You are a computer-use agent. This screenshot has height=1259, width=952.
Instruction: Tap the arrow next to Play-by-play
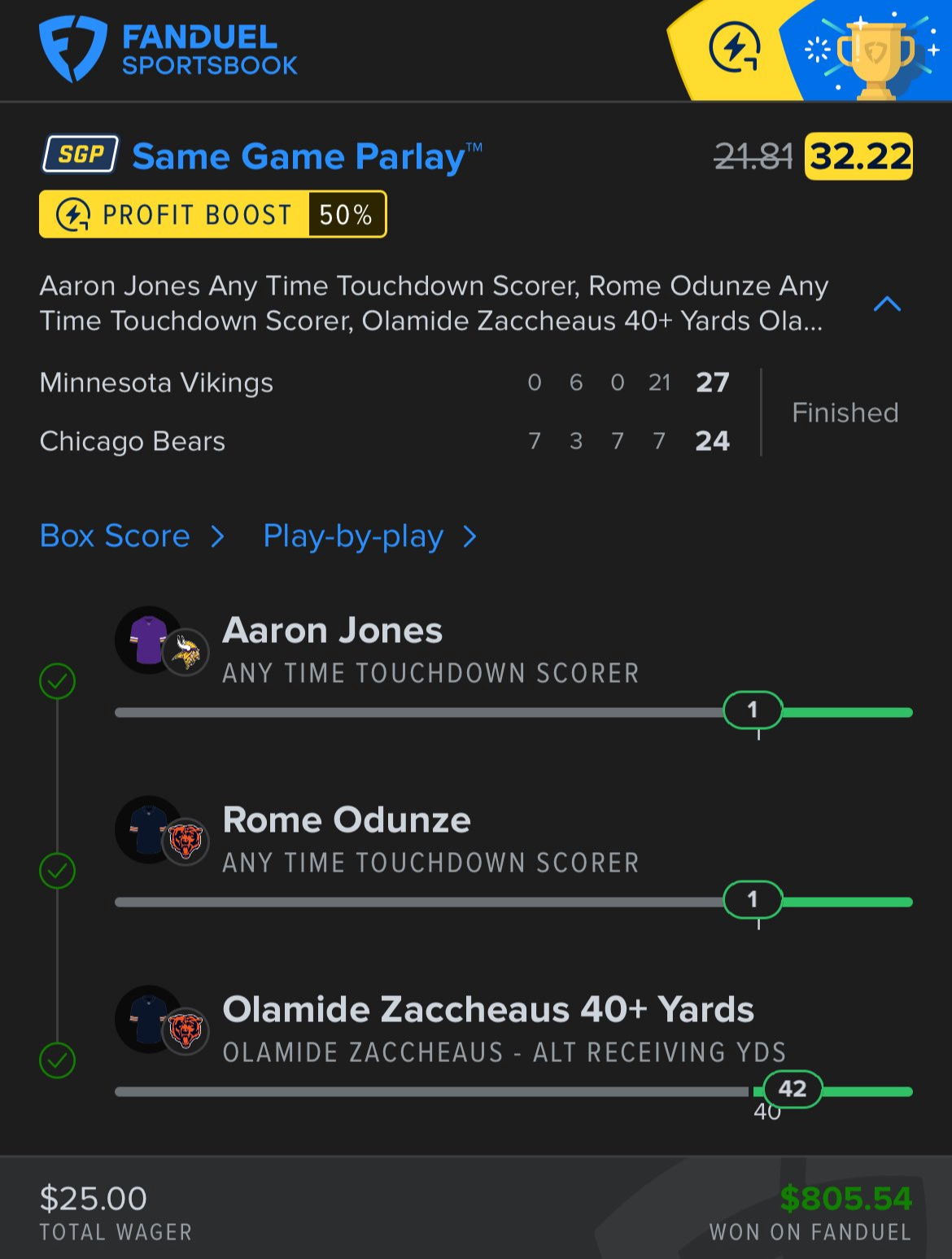(x=469, y=536)
